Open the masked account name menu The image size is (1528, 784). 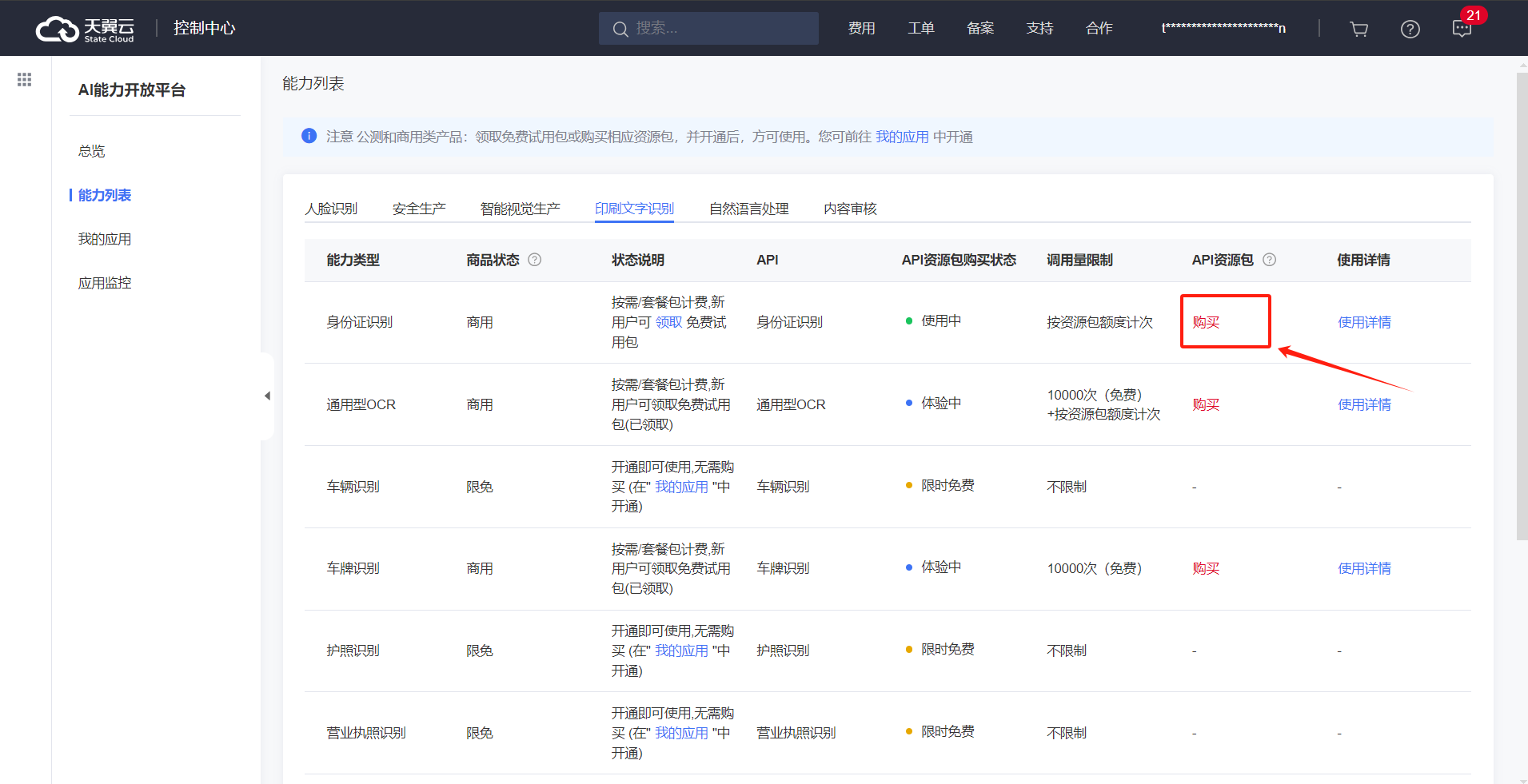coord(1223,28)
